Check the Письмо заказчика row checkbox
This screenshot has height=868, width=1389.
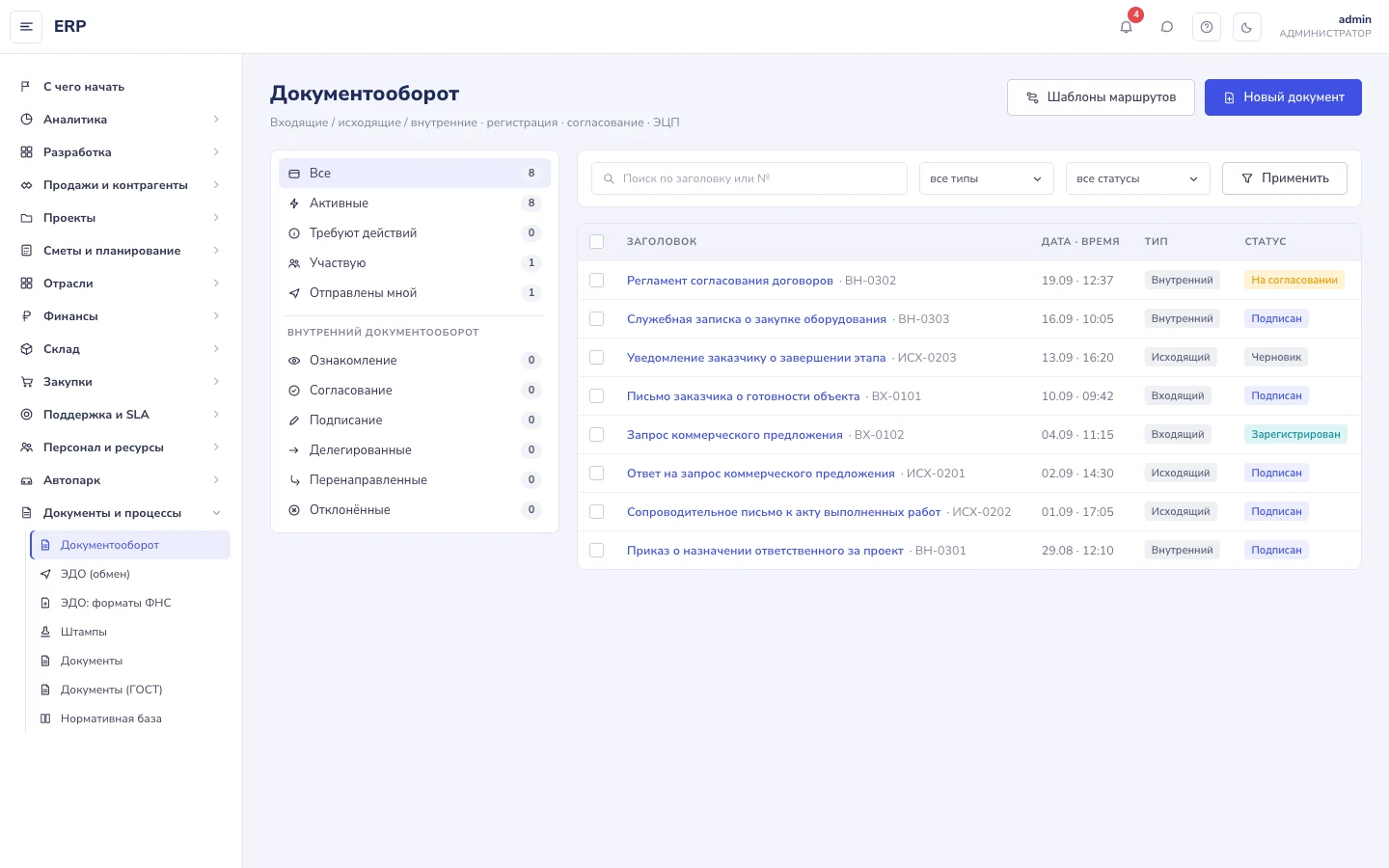point(596,396)
